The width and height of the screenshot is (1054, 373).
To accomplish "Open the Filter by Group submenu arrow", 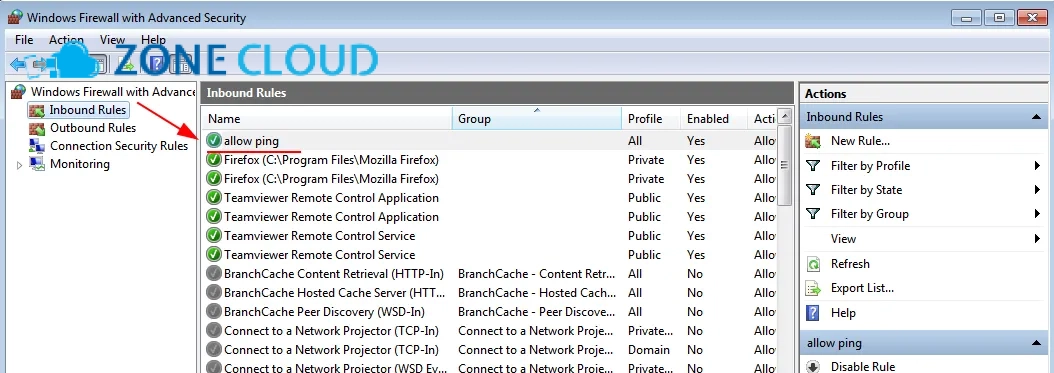I will [1037, 214].
